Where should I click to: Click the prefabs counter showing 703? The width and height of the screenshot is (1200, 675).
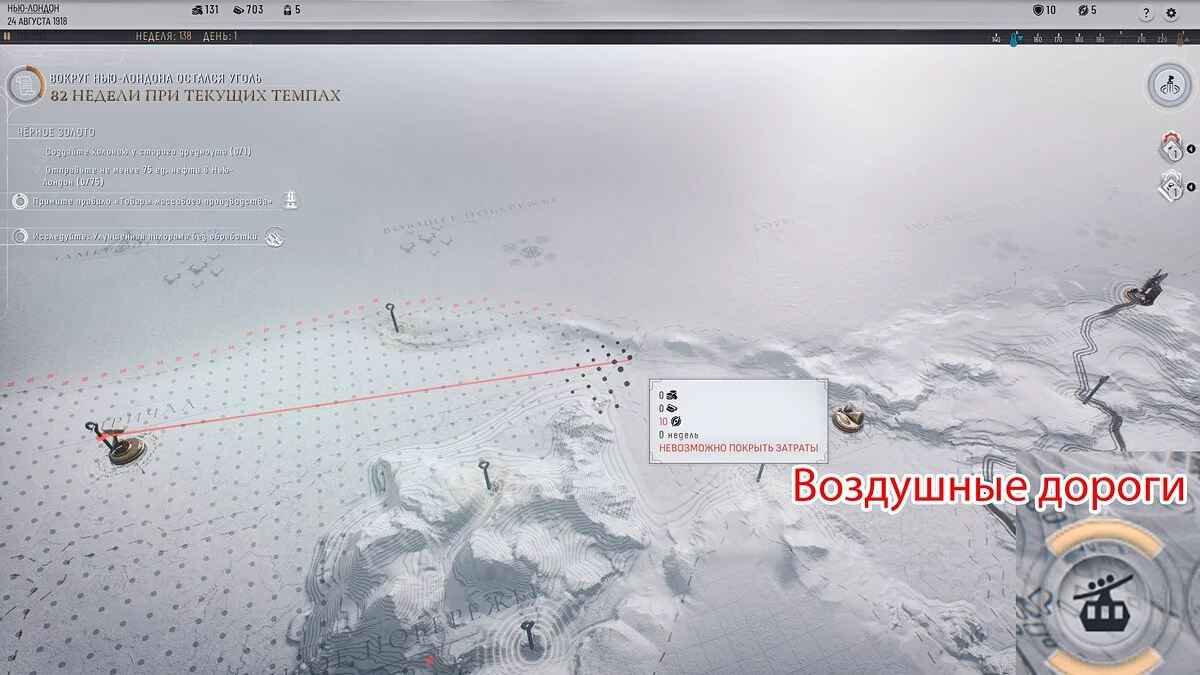click(x=248, y=10)
